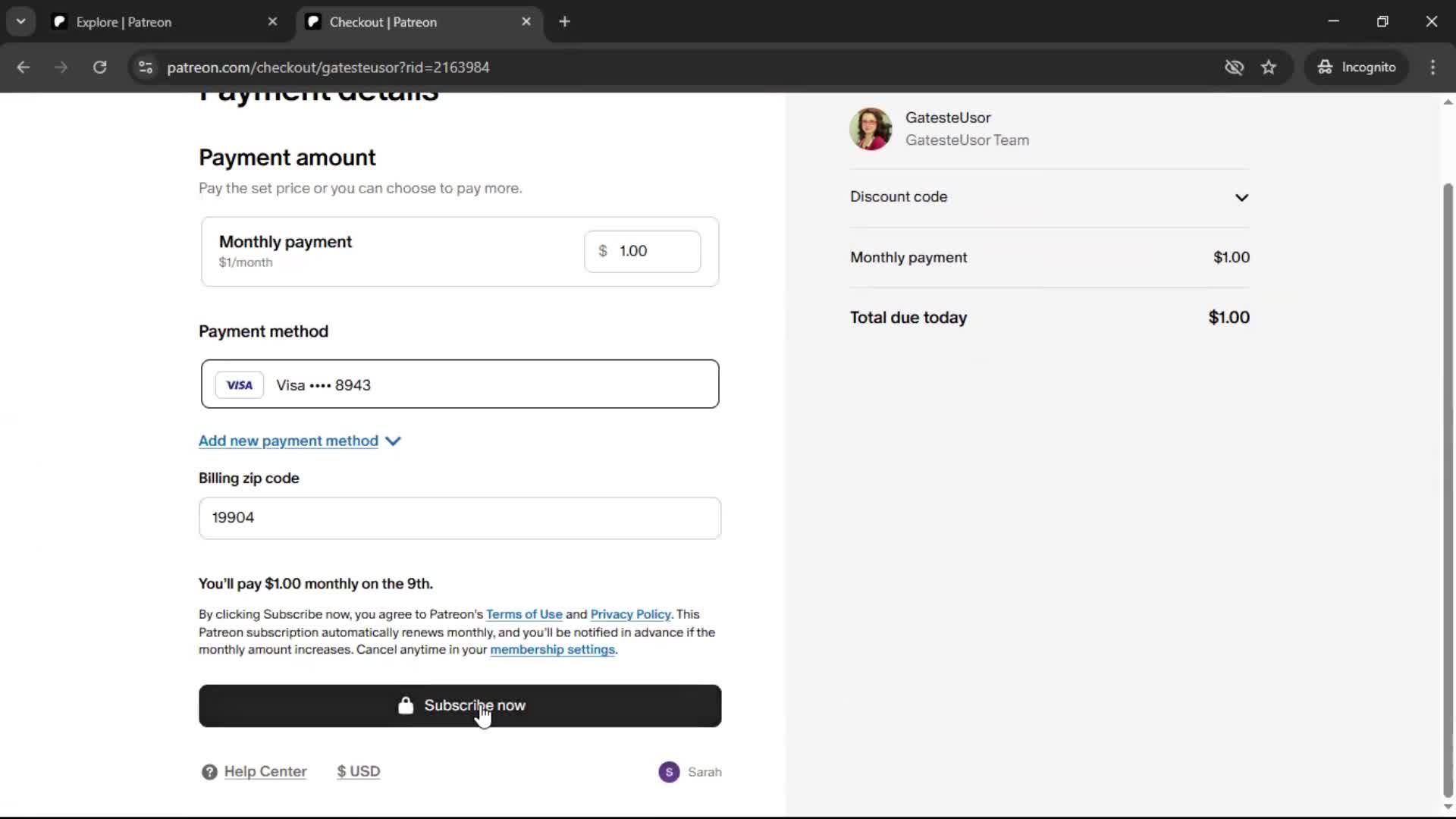Screen dimensions: 1456x819
Task: Click the scroll up arrow
Action: [x=1448, y=102]
